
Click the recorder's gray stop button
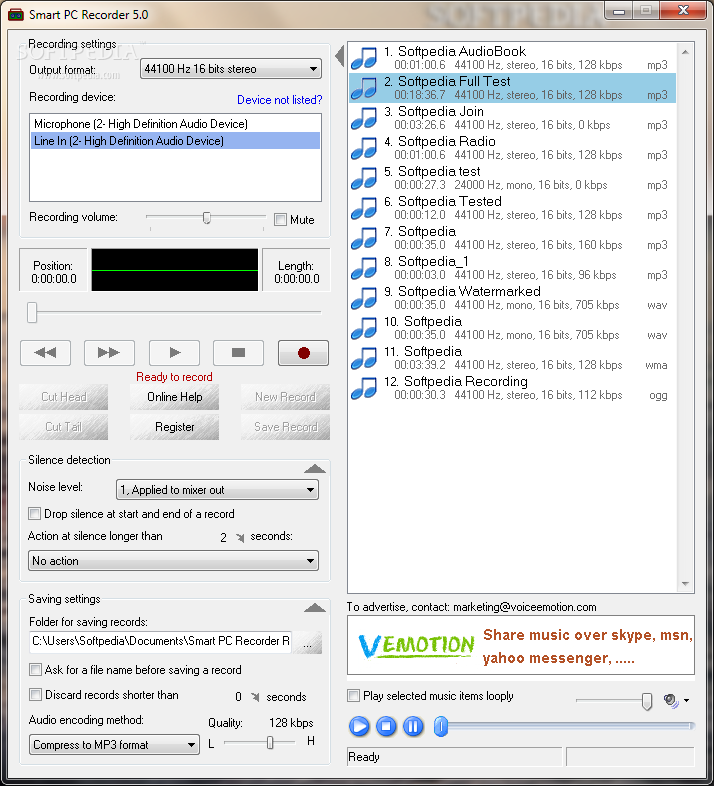(x=239, y=353)
